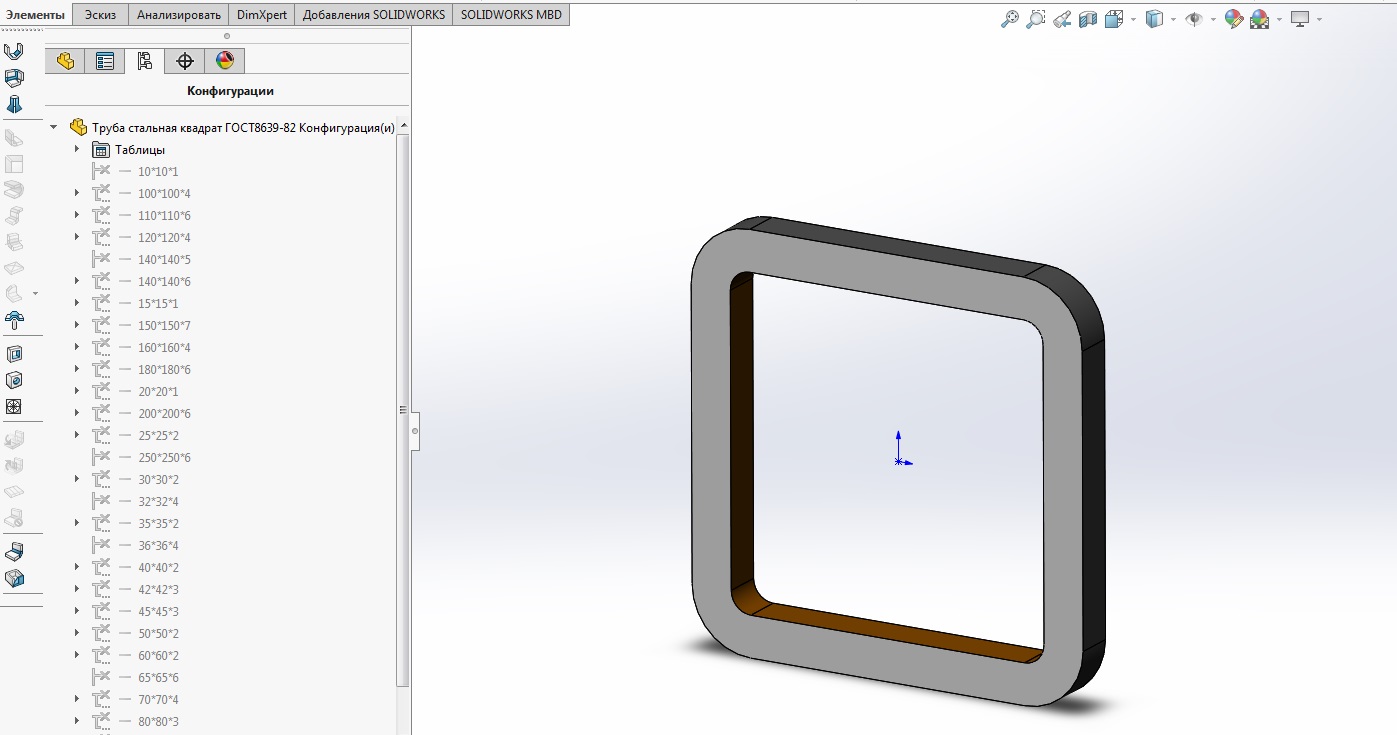1397x735 pixels.
Task: Click the Convert to Sheet Metal tool
Action: tap(14, 77)
